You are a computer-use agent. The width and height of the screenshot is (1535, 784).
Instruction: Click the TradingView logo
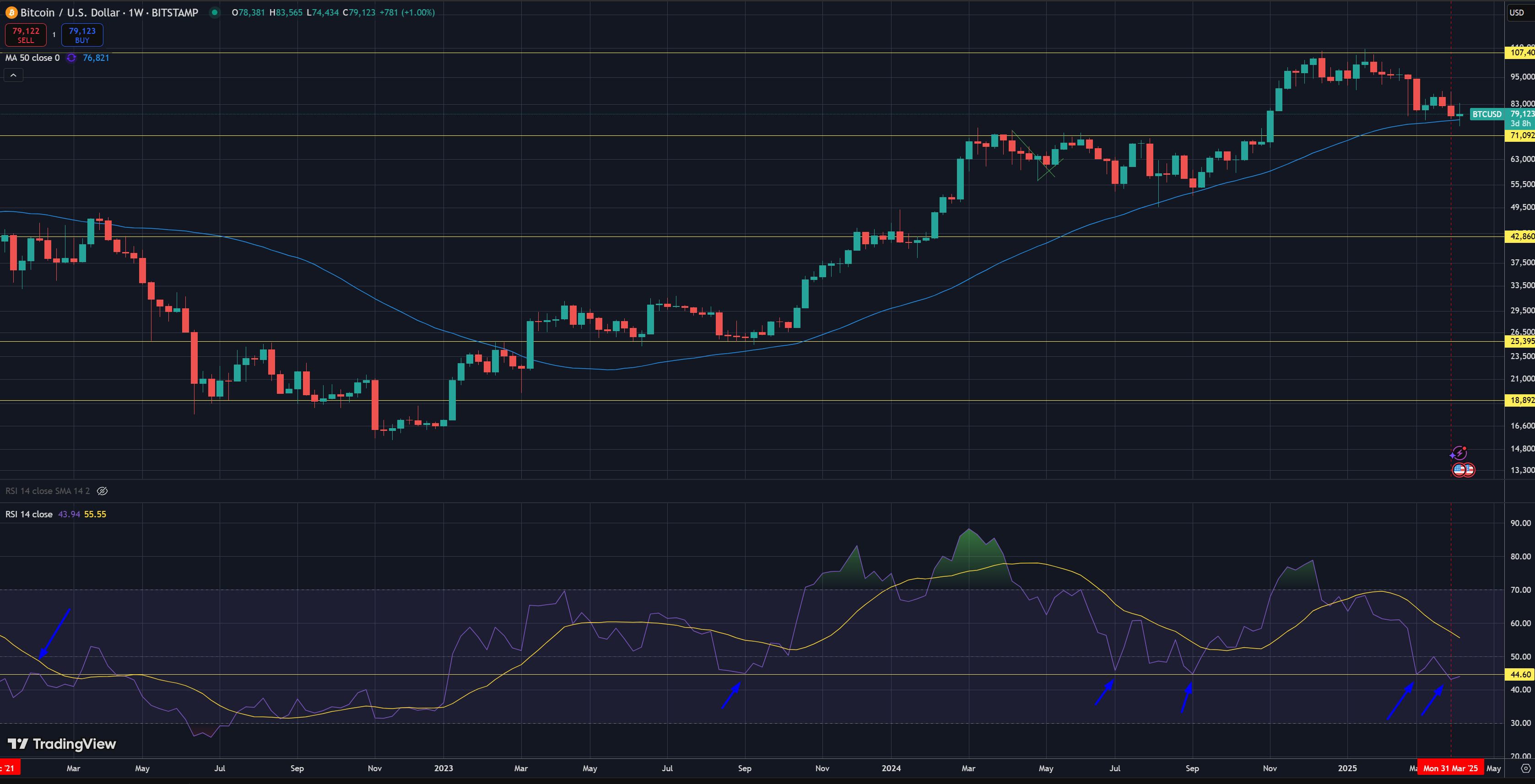tap(61, 743)
